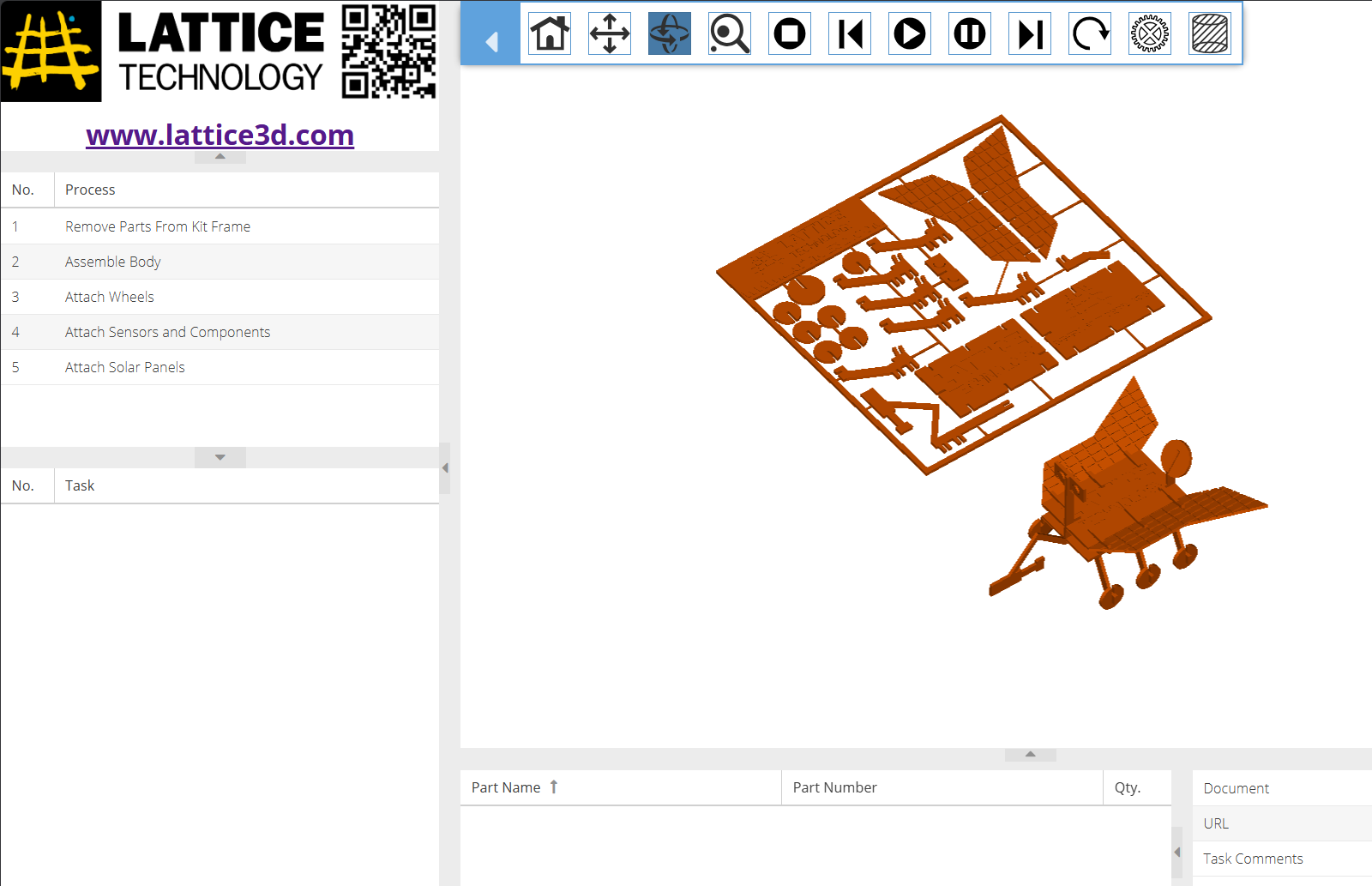Image resolution: width=1372 pixels, height=886 pixels.
Task: Pause the assembly animation
Action: click(x=970, y=34)
